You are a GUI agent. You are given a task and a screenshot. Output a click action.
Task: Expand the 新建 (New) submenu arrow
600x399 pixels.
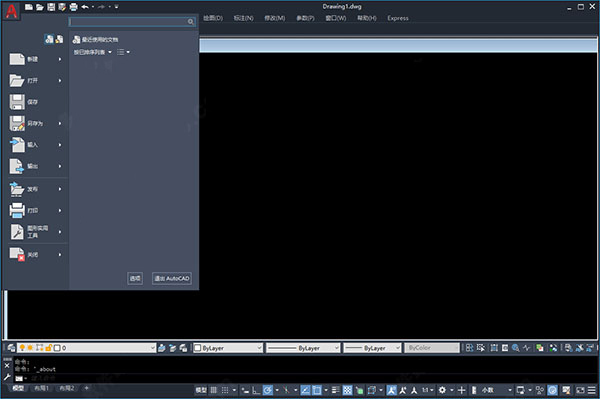[60, 59]
